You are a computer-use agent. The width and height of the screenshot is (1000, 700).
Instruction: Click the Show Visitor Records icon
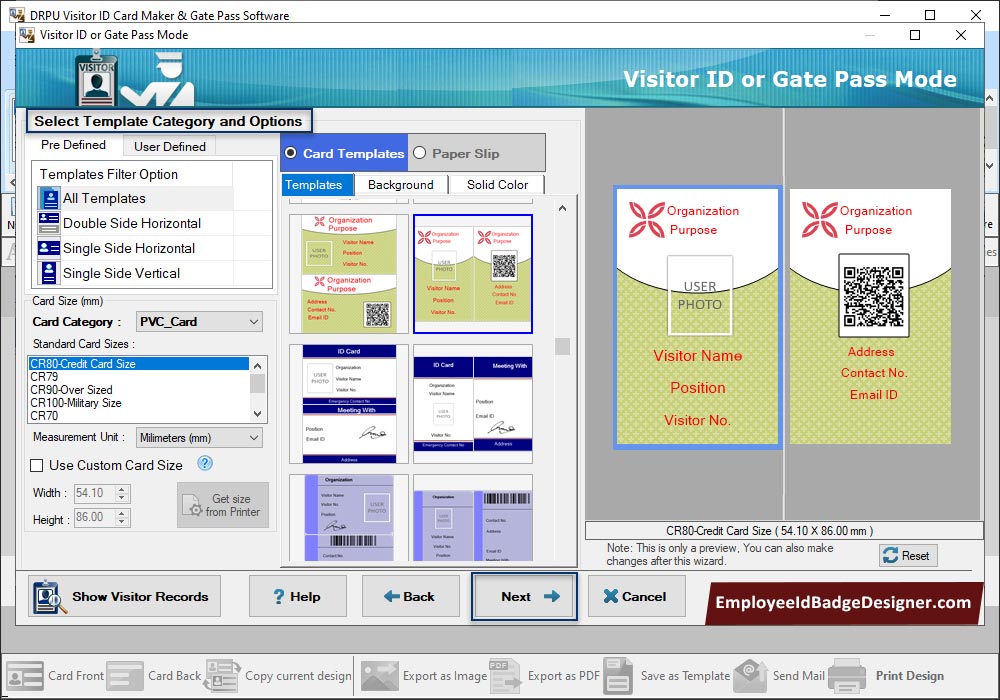click(48, 597)
